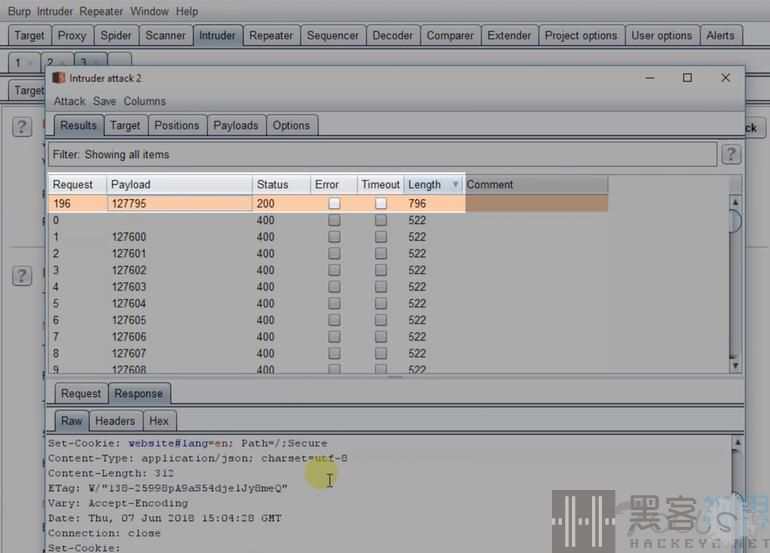Toggle the Timeout checkbox for request 196
Viewport: 770px width, 553px height.
[381, 203]
